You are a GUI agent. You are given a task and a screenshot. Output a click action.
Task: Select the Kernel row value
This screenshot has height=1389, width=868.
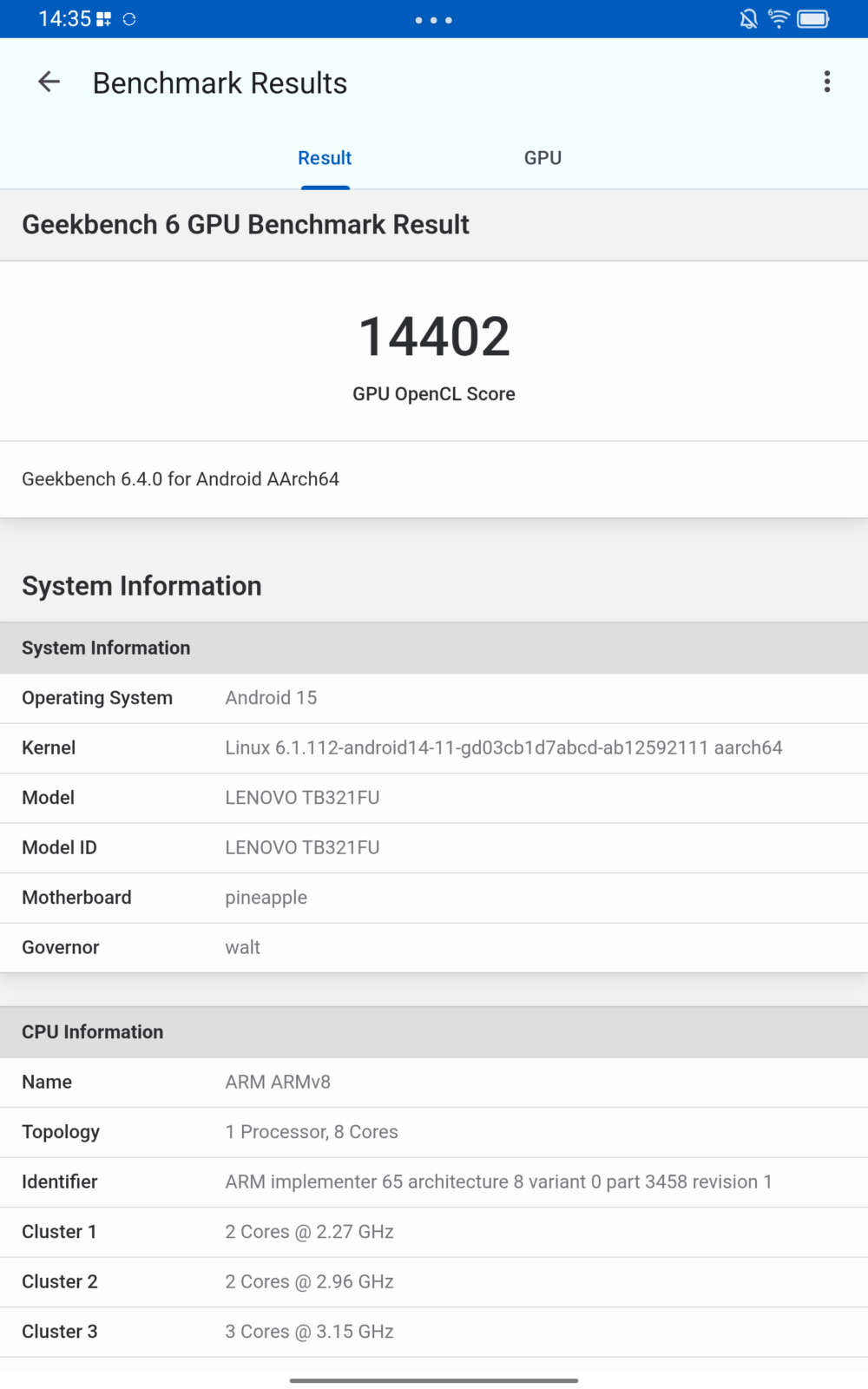point(503,747)
